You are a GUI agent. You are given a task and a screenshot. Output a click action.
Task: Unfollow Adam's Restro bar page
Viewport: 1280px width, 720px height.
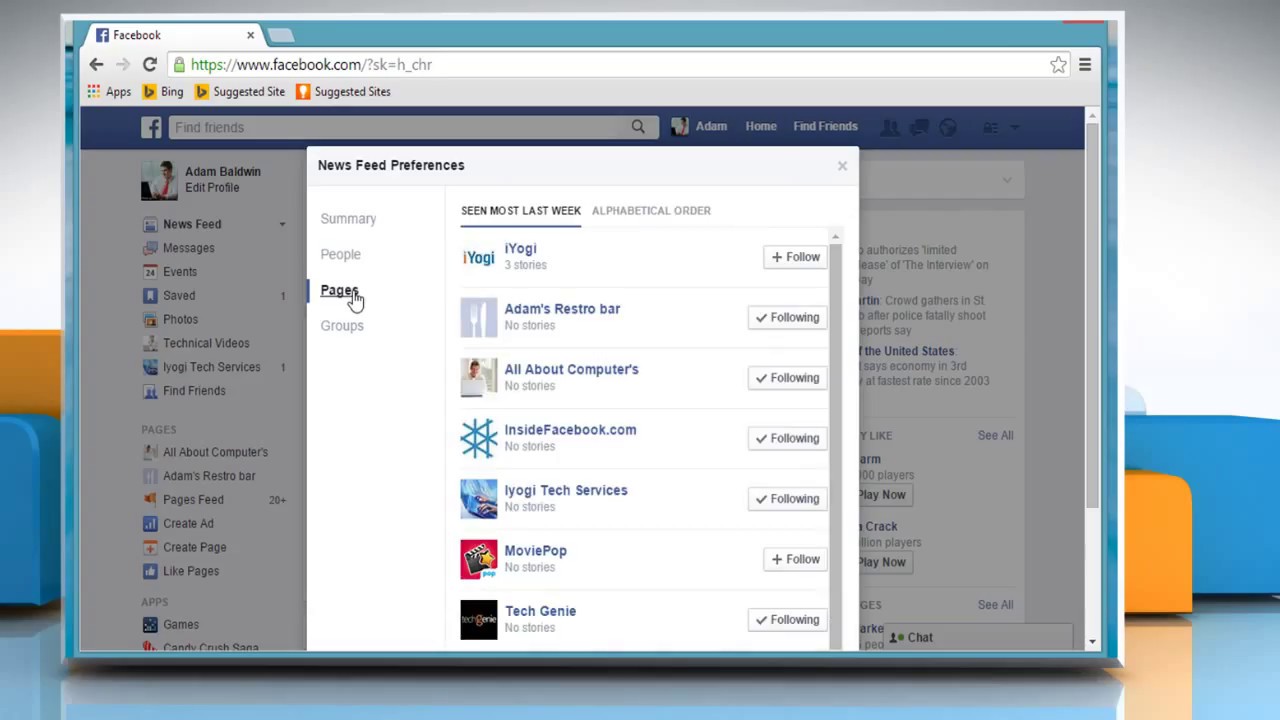pyautogui.click(x=788, y=318)
